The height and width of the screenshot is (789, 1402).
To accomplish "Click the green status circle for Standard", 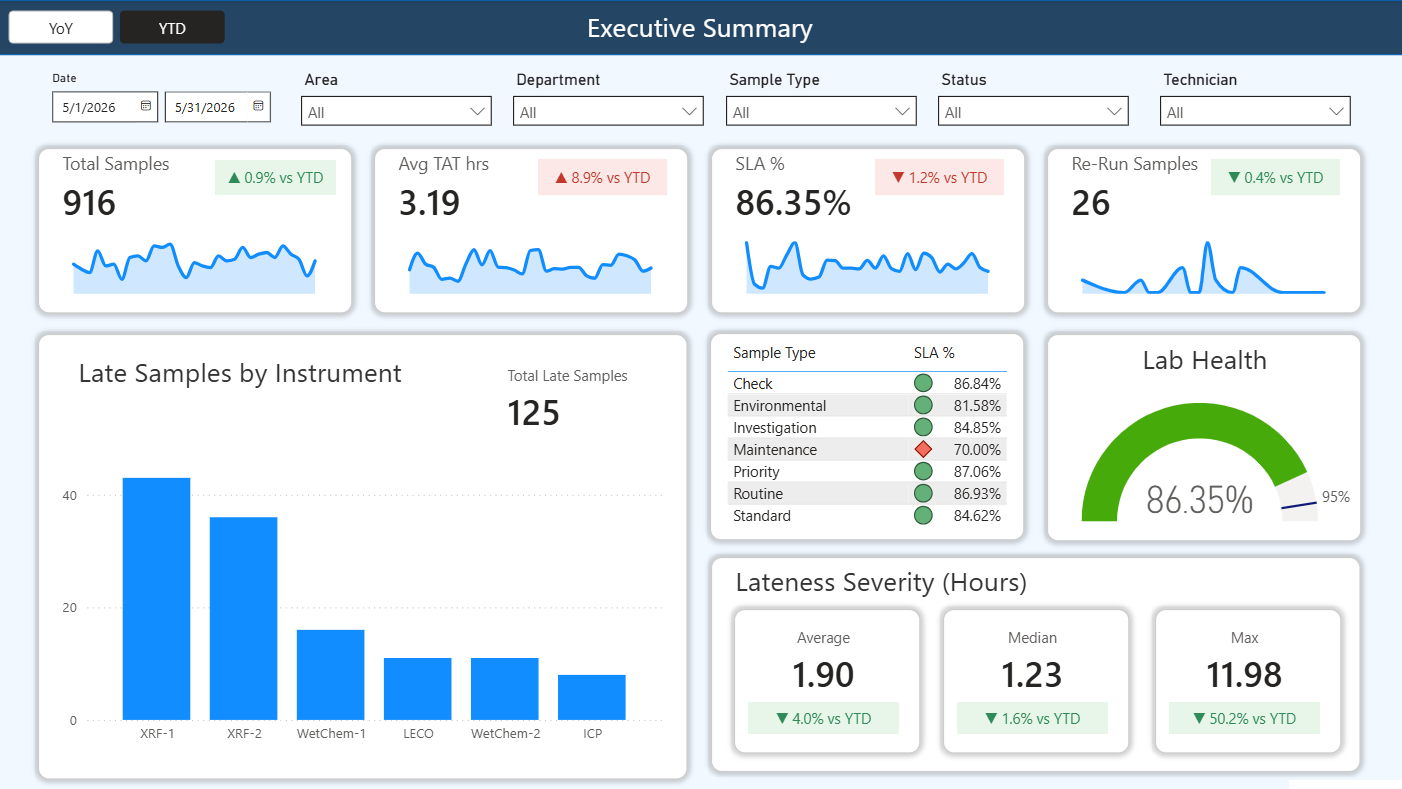I will click(x=923, y=515).
